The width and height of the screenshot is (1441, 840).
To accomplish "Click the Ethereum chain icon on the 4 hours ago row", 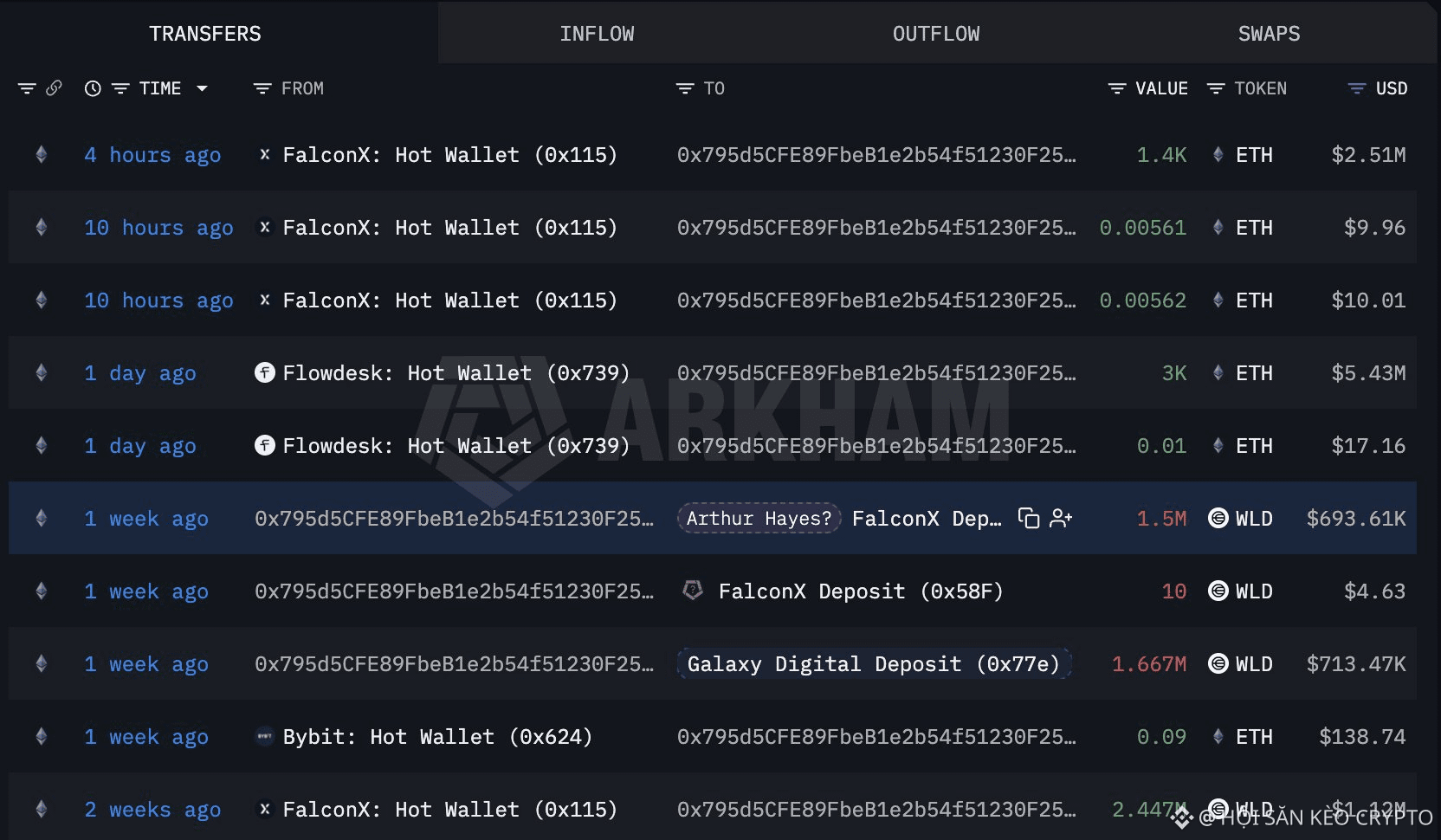I will point(41,155).
